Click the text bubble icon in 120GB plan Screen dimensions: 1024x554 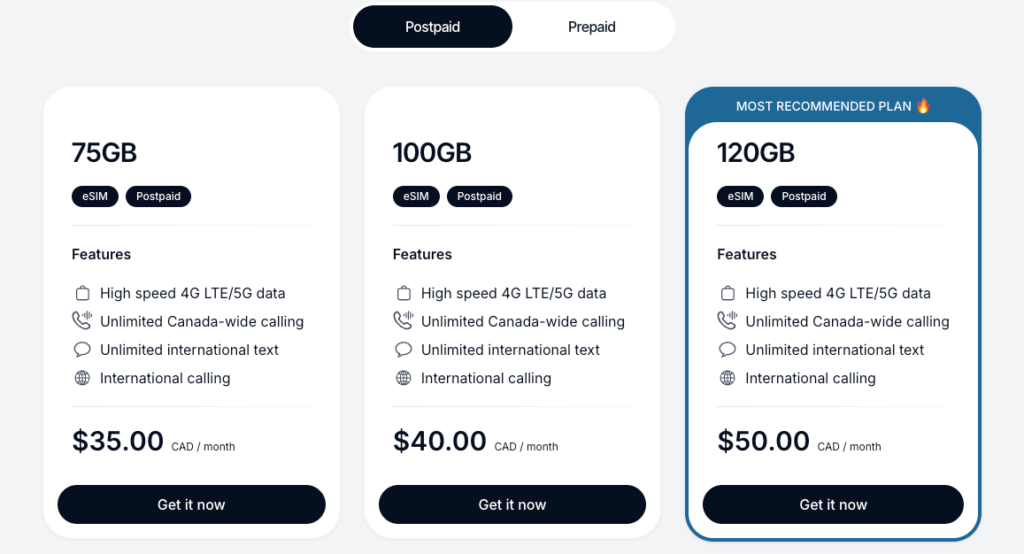pyautogui.click(x=727, y=350)
